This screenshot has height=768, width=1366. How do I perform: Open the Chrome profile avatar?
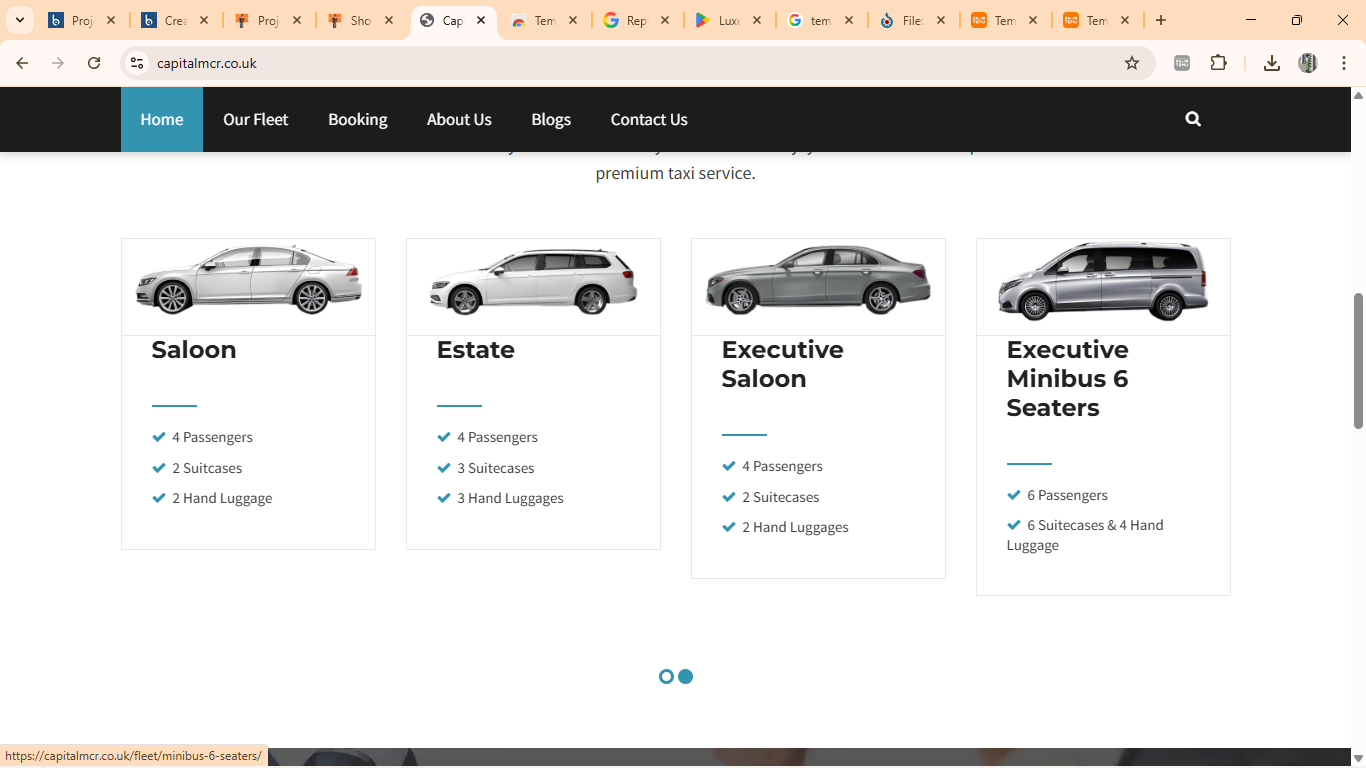click(x=1307, y=63)
